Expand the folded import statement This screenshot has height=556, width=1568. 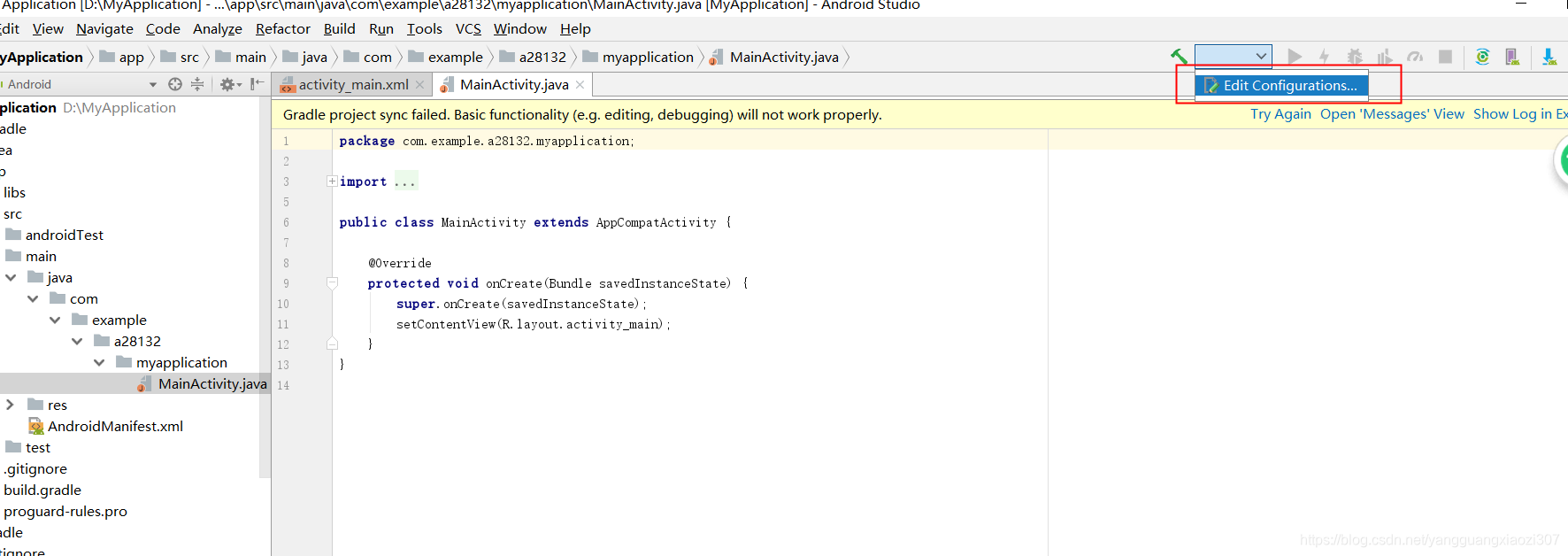pos(332,181)
